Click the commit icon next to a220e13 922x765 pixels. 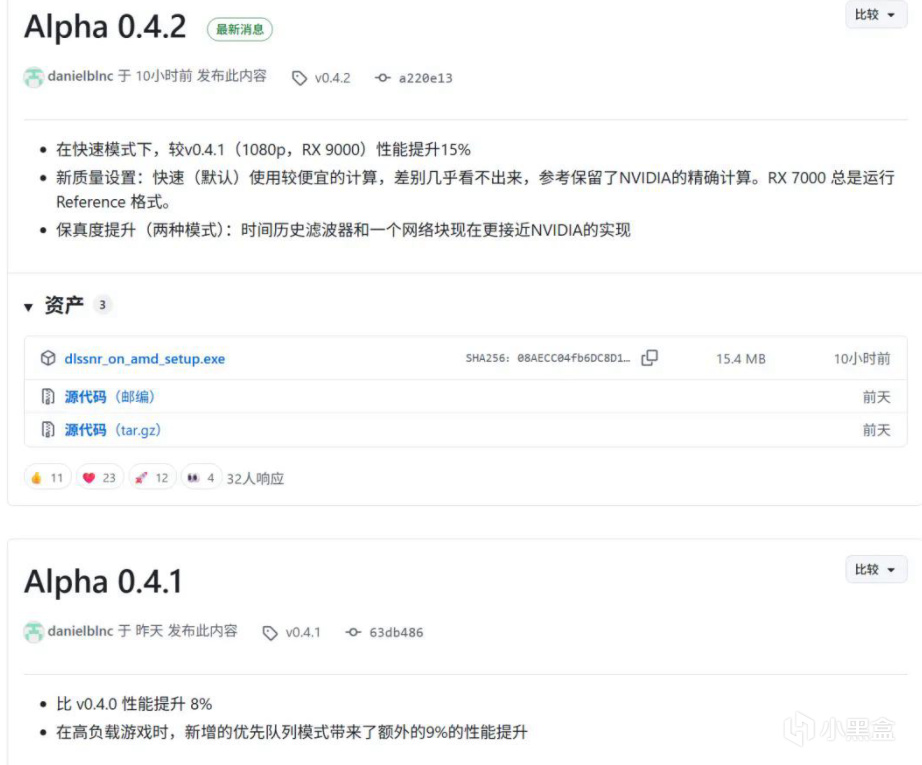[383, 78]
